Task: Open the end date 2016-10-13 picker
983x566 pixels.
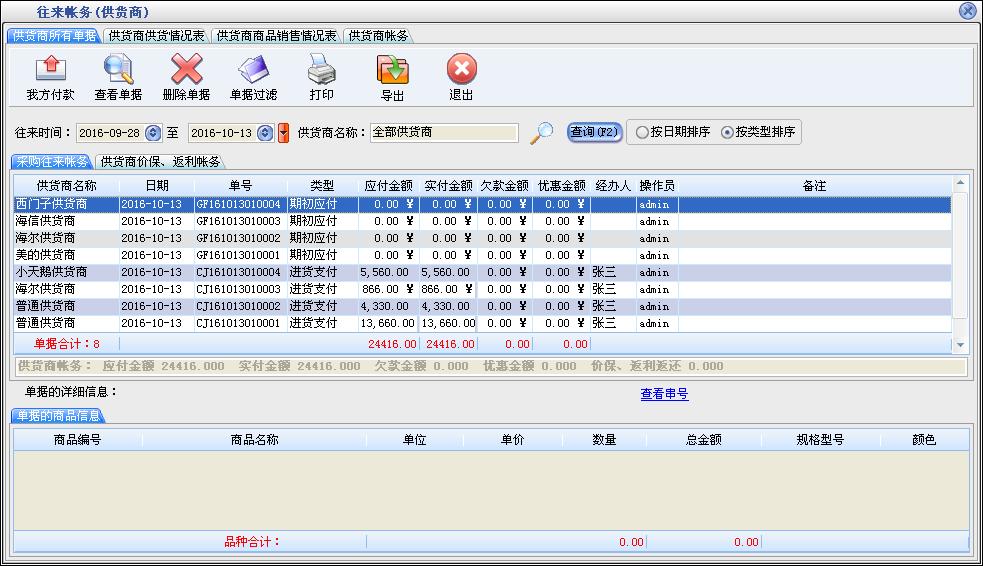Action: pos(265,133)
